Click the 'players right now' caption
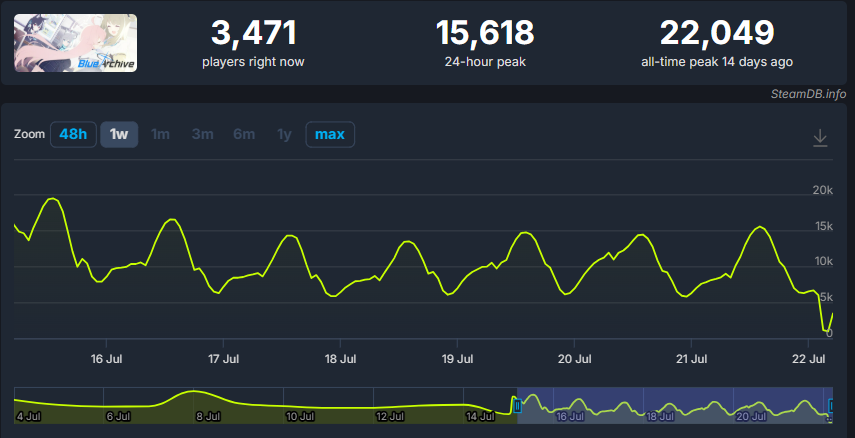 point(254,62)
